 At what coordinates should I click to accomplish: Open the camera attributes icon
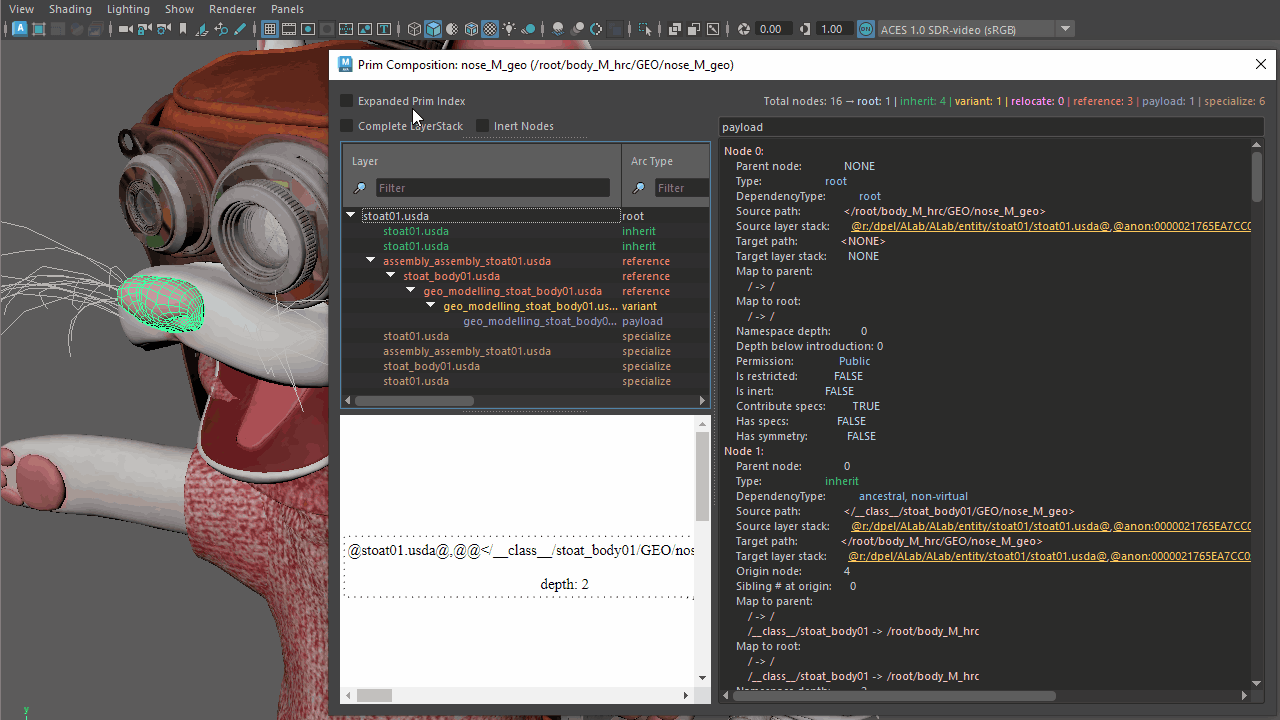tap(163, 29)
